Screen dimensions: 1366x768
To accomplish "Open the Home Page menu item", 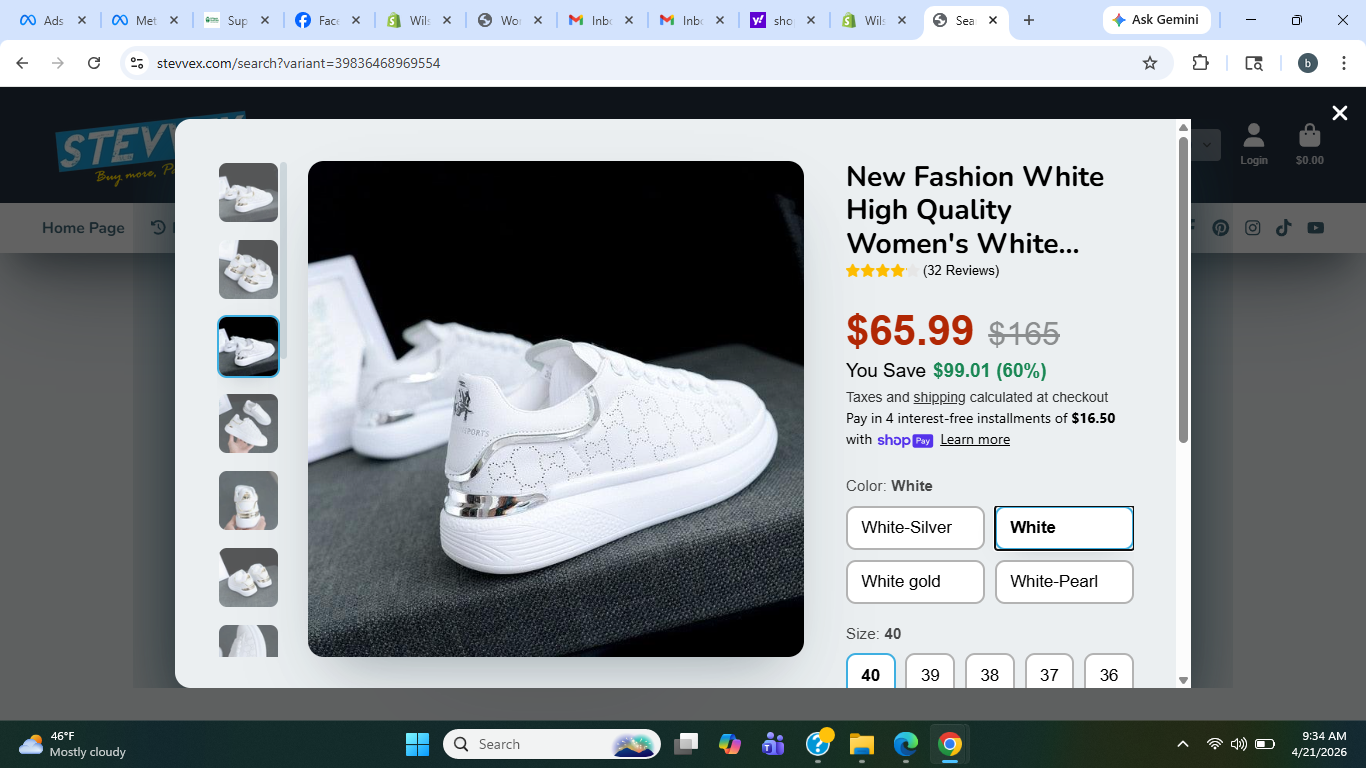I will [83, 228].
